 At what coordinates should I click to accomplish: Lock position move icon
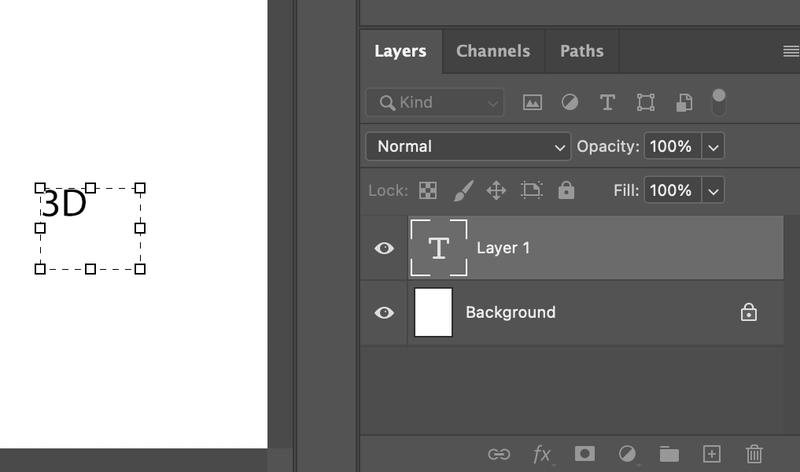[x=497, y=190]
